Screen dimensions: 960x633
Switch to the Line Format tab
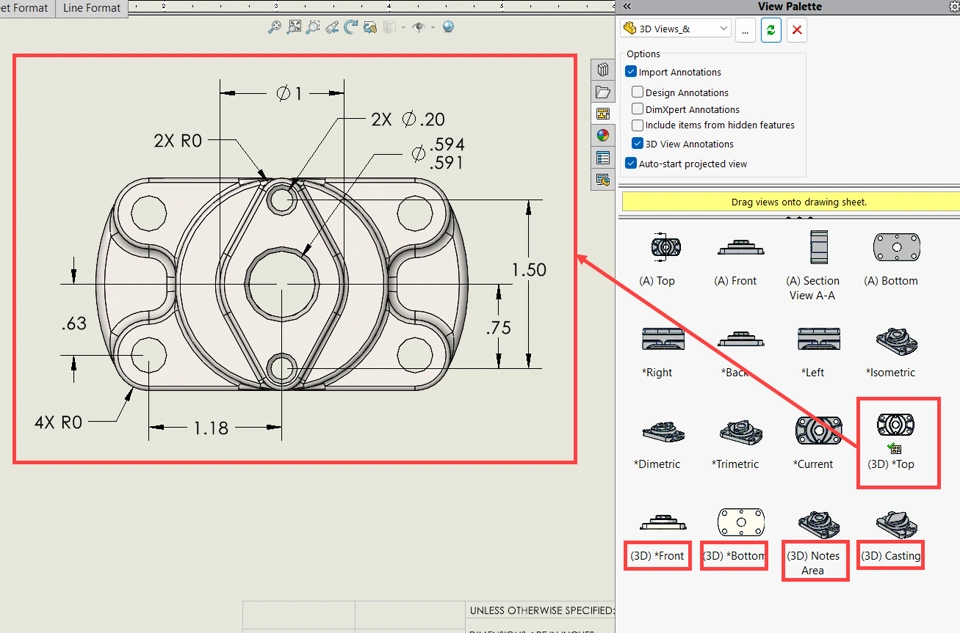(x=92, y=8)
